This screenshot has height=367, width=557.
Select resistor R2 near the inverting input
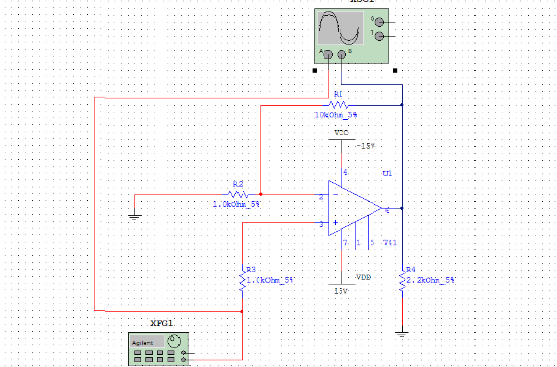[x=238, y=194]
